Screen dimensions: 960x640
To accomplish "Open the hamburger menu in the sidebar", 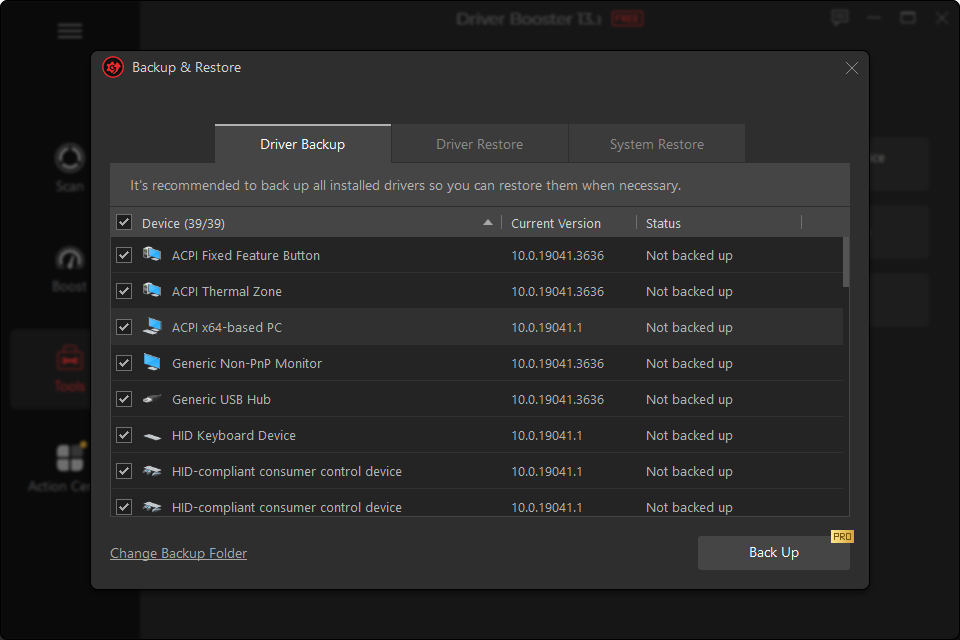I will click(x=70, y=31).
